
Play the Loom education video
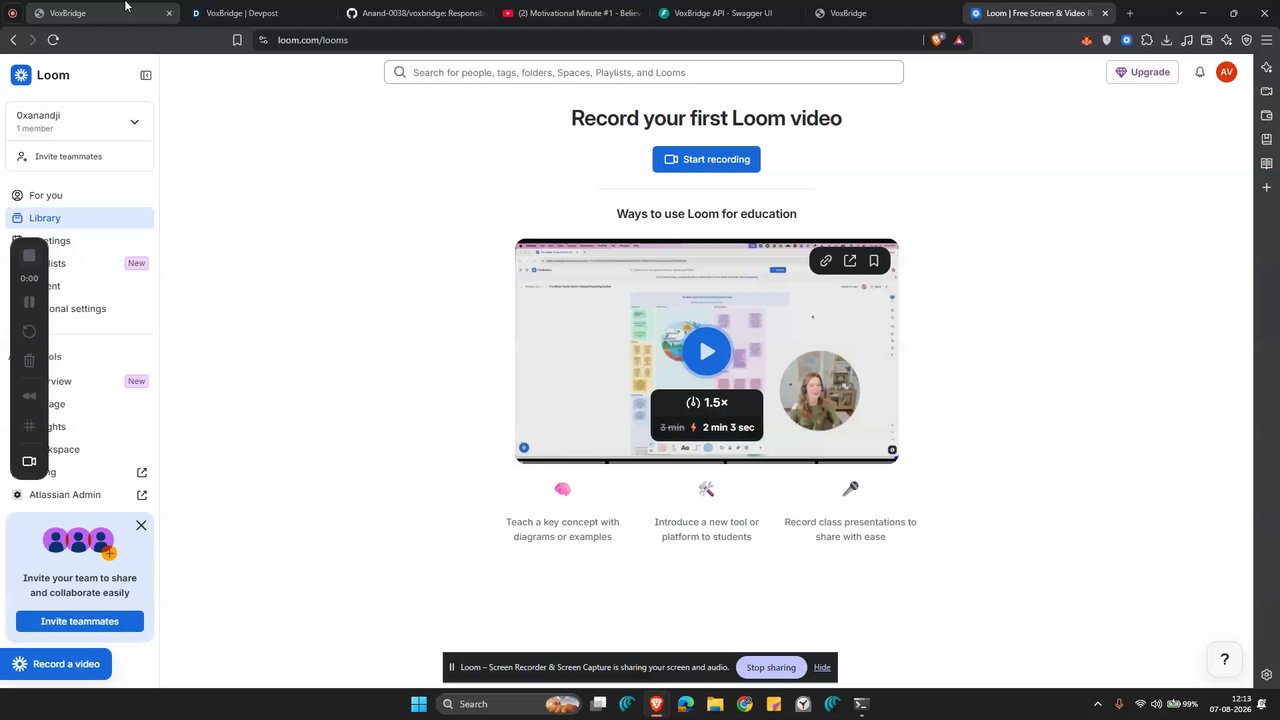point(707,351)
